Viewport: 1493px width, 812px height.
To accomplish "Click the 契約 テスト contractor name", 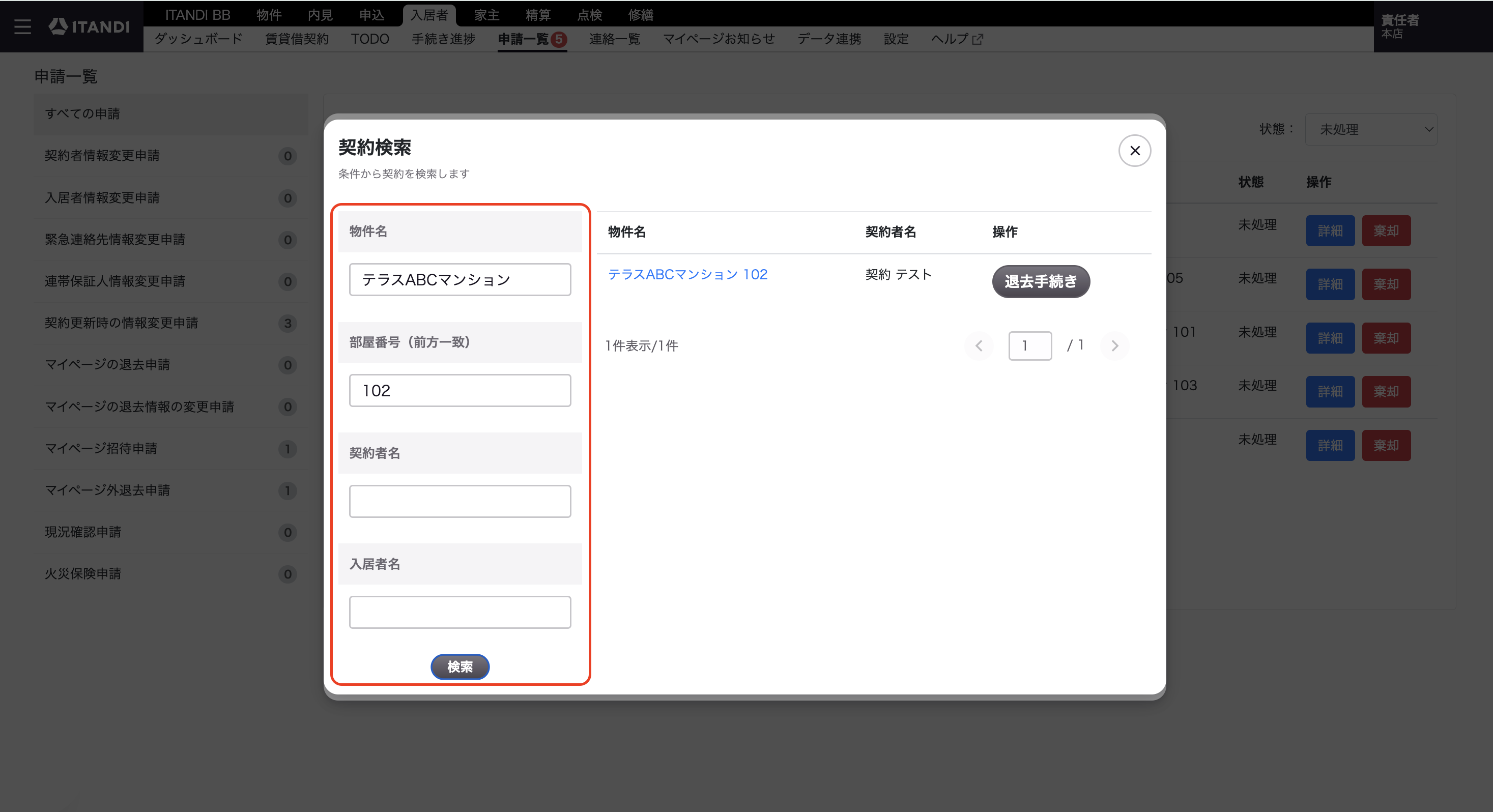I will pyautogui.click(x=898, y=274).
